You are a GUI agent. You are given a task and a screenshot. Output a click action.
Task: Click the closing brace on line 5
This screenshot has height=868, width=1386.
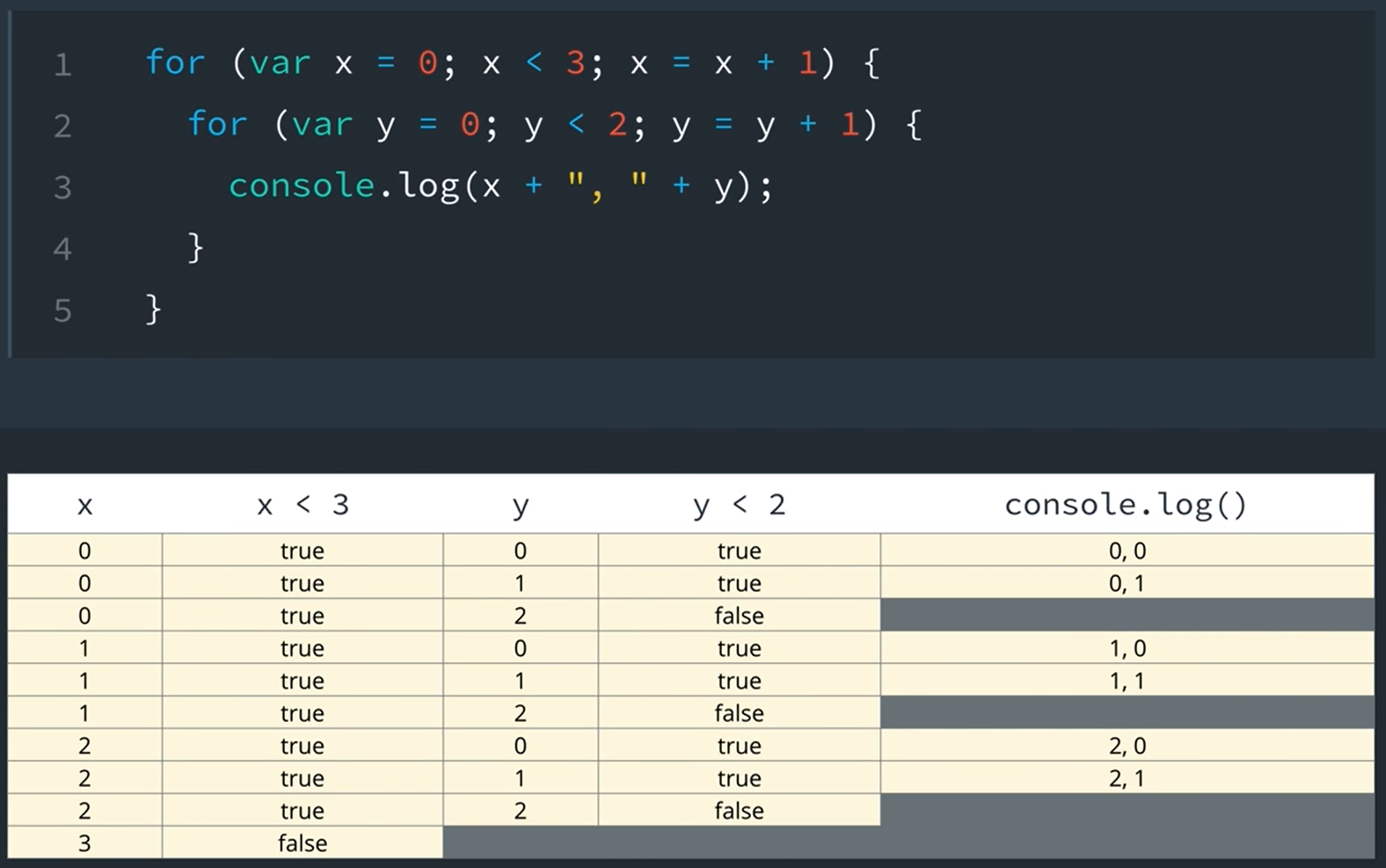[x=153, y=310]
